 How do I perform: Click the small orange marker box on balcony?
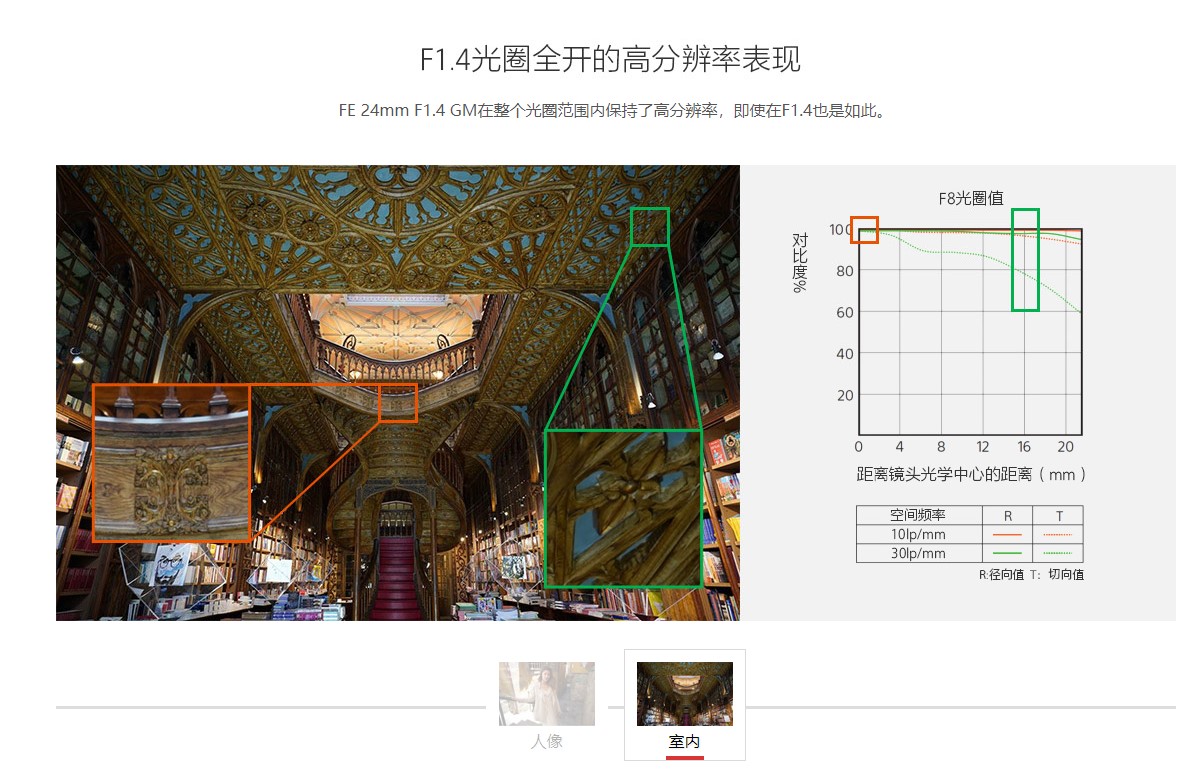click(x=398, y=403)
